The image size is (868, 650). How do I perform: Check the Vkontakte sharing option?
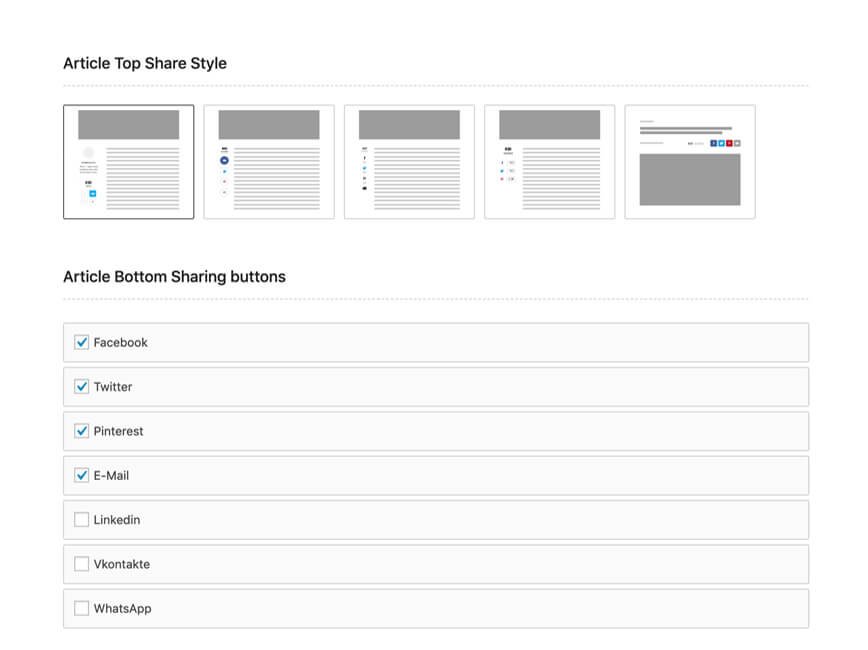pyautogui.click(x=81, y=564)
